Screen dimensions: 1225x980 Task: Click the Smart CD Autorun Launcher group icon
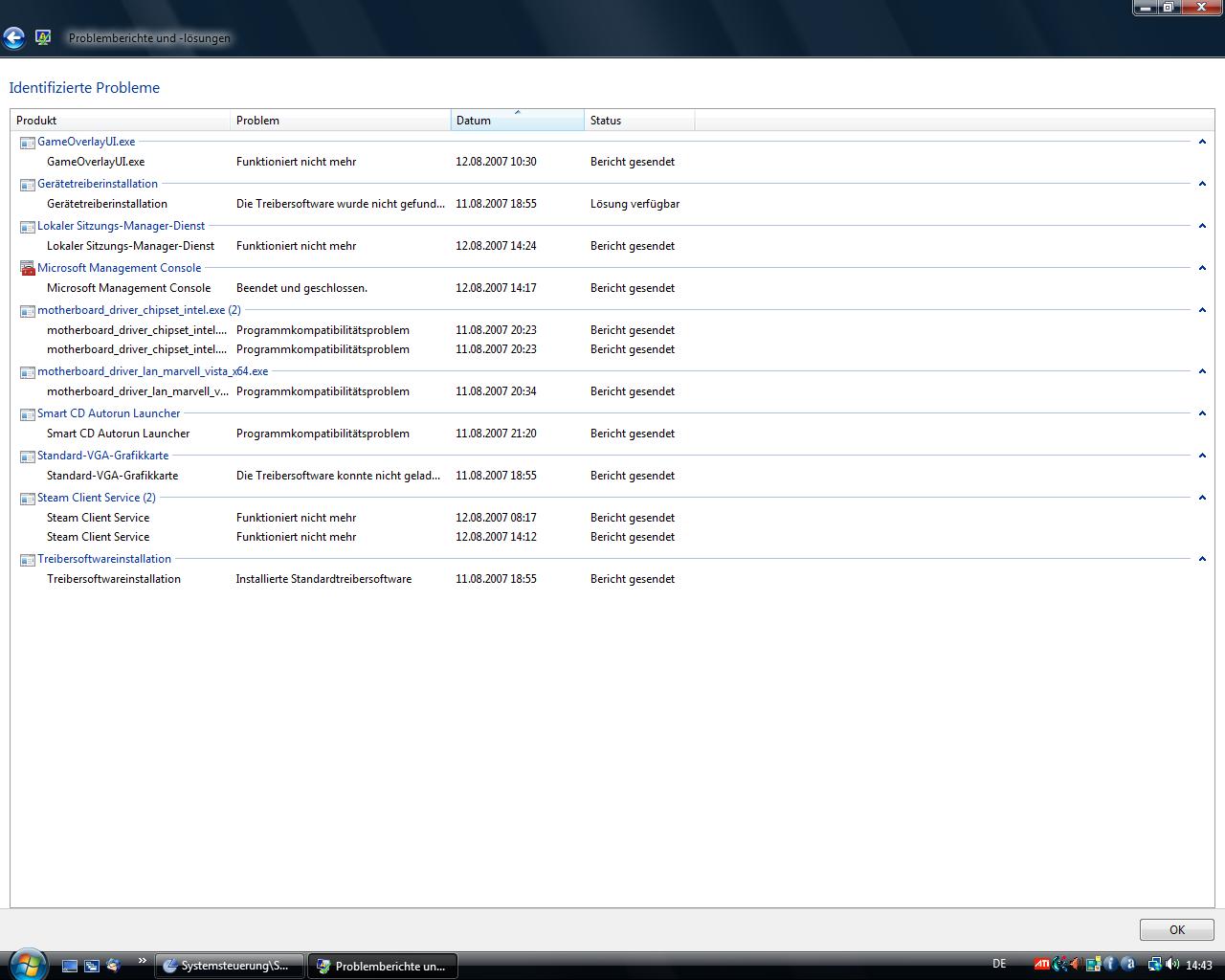coord(27,413)
